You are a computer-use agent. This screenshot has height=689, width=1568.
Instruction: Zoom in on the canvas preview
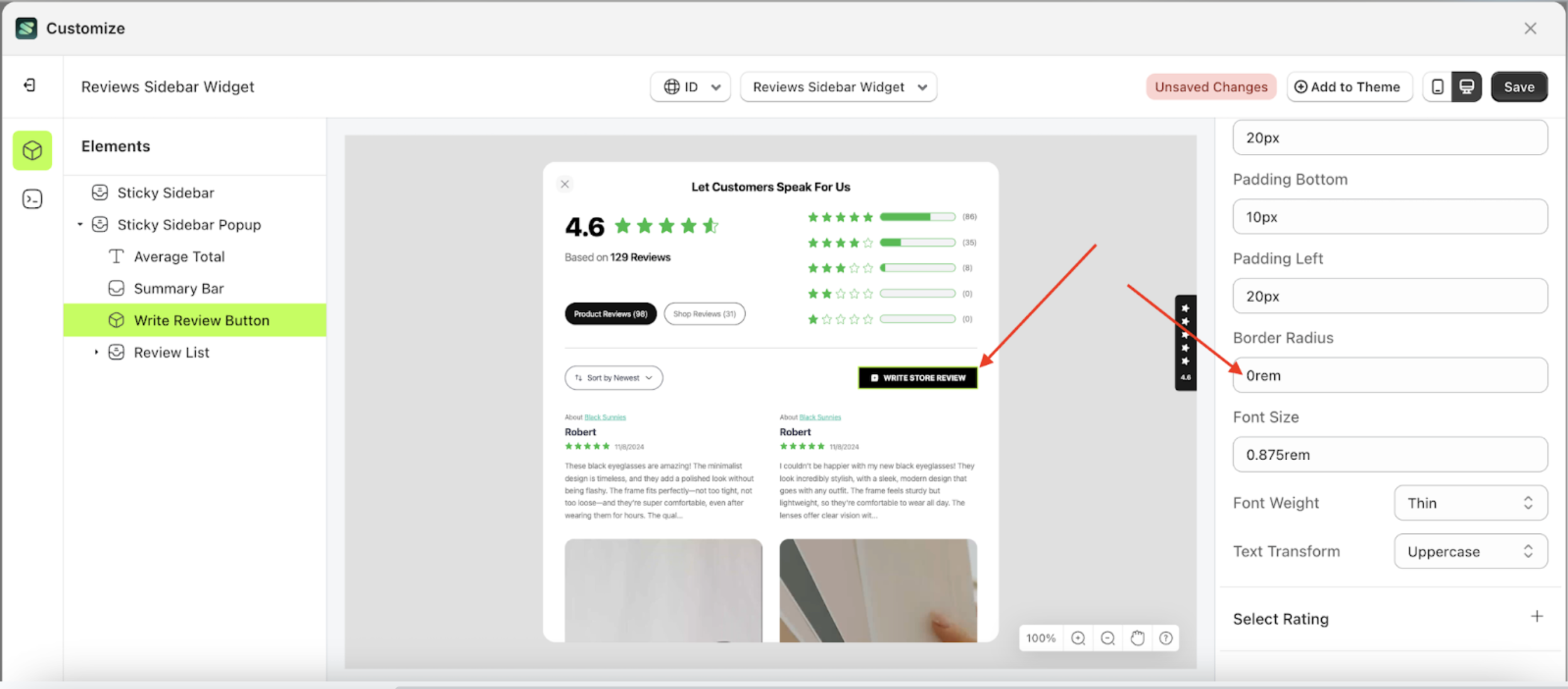[x=1078, y=637]
